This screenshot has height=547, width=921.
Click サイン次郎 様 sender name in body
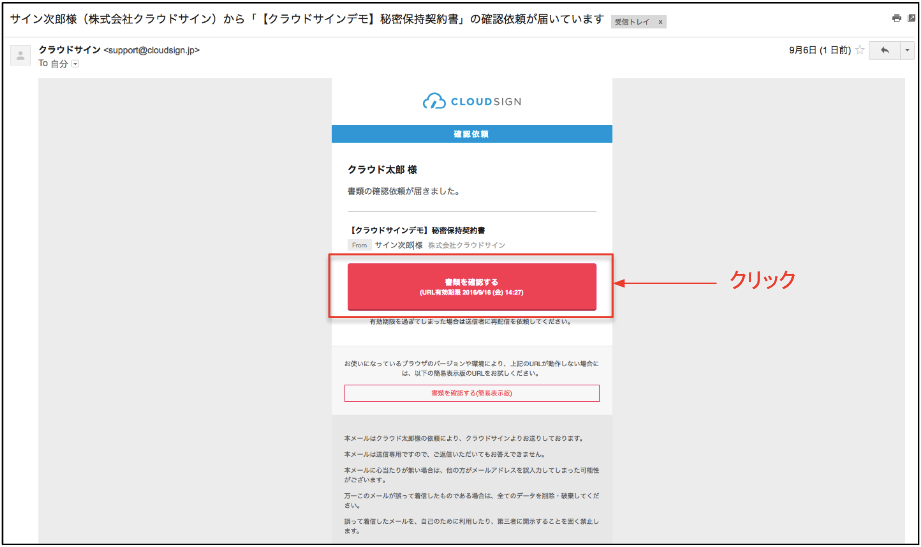399,246
